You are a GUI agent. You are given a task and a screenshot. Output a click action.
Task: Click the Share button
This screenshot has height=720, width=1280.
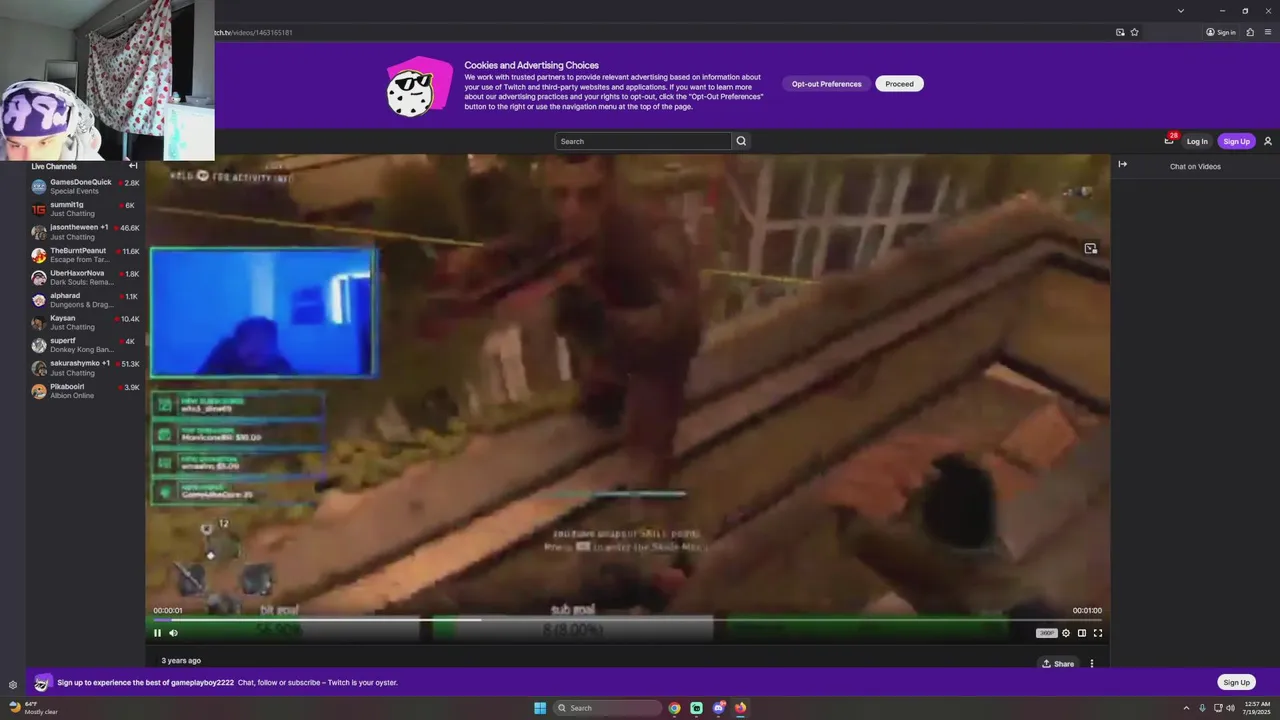pyautogui.click(x=1058, y=664)
